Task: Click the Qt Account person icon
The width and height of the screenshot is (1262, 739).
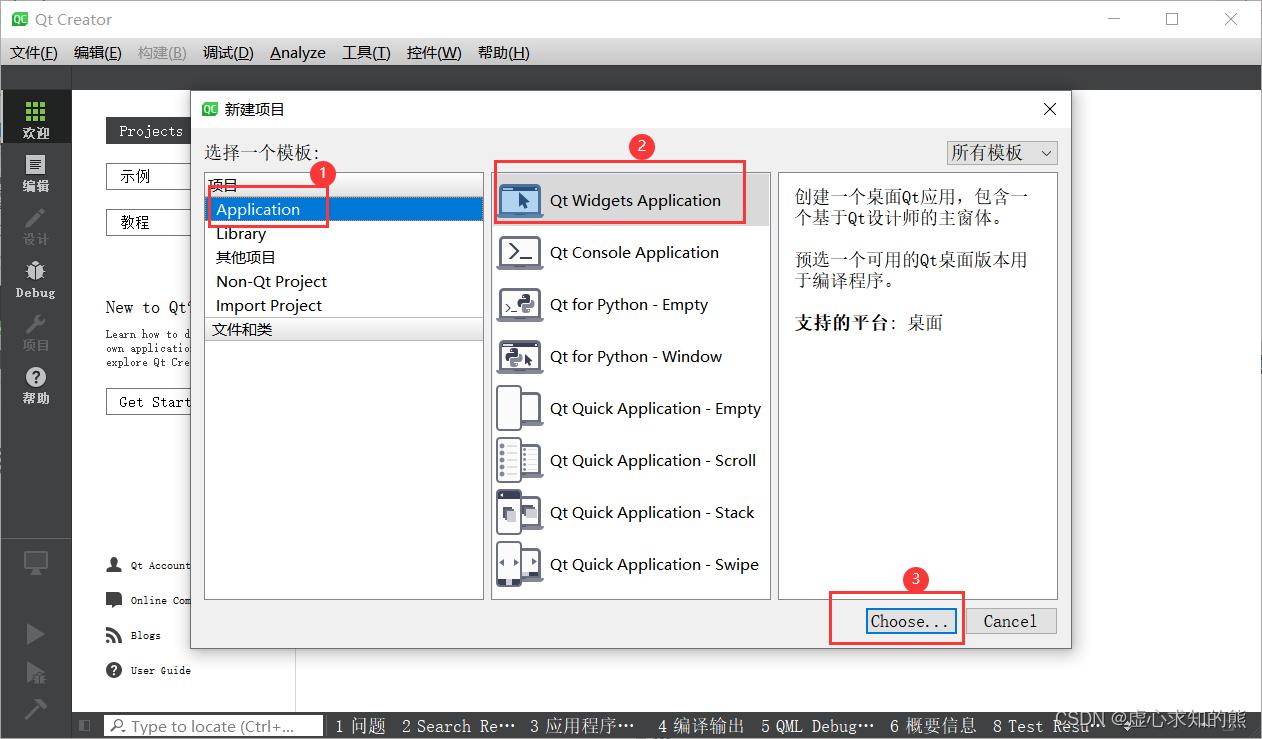Action: point(114,565)
